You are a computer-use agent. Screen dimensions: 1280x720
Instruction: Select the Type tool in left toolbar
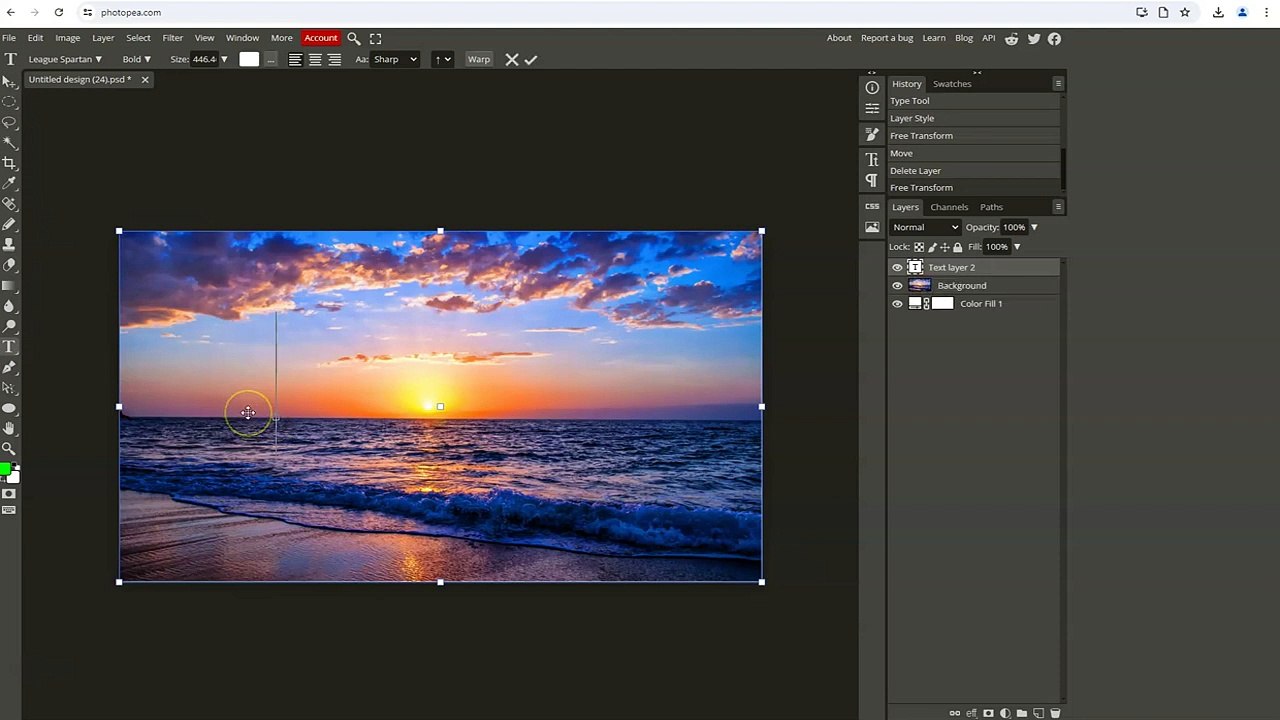[x=9, y=347]
